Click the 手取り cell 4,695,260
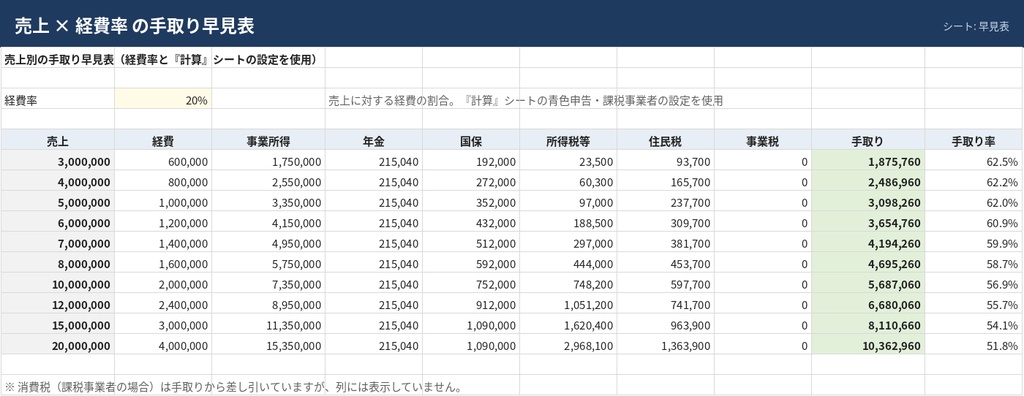Screen dimensions: 1024x396 [868, 263]
